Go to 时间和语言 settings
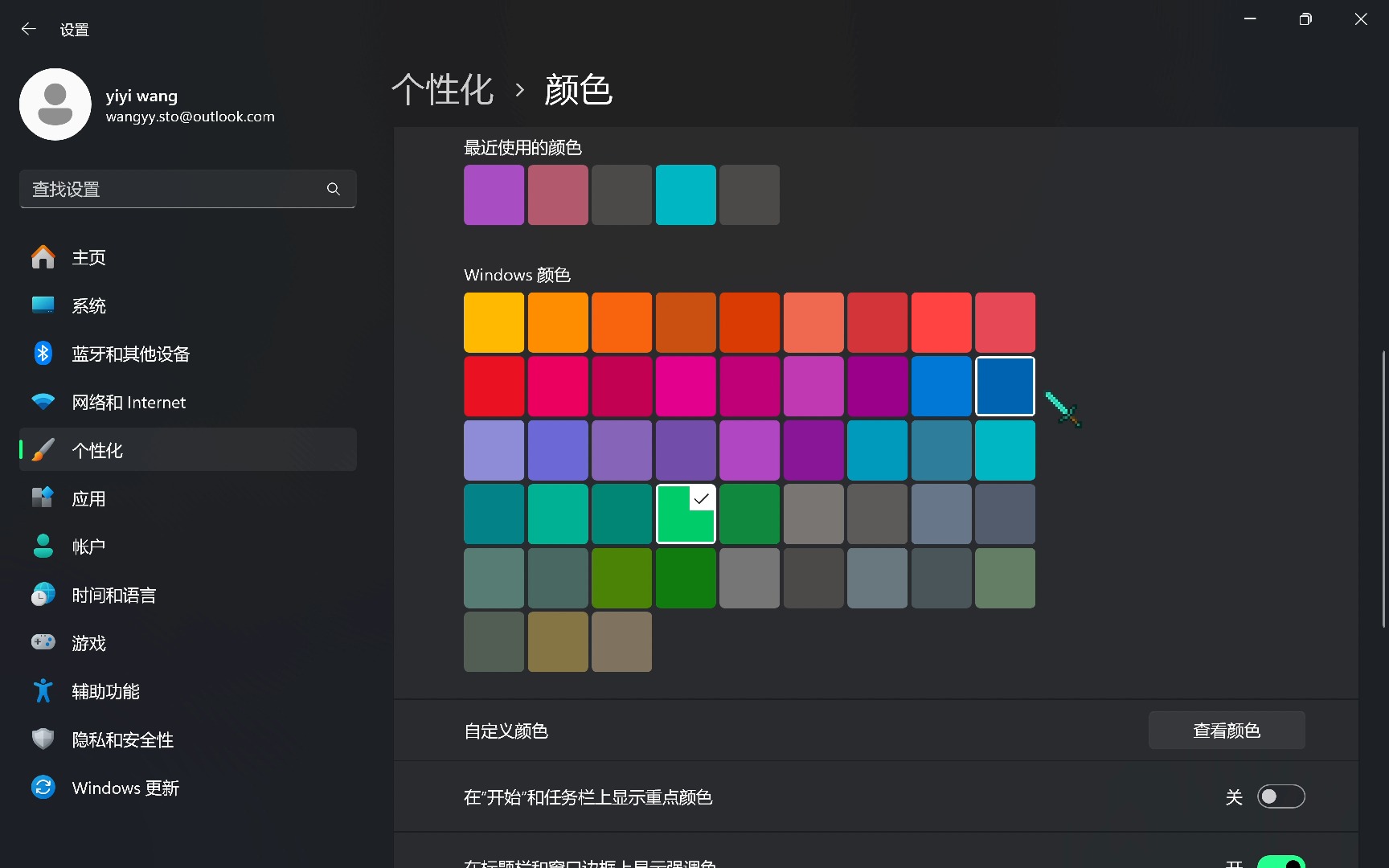1389x868 pixels. pyautogui.click(x=188, y=595)
